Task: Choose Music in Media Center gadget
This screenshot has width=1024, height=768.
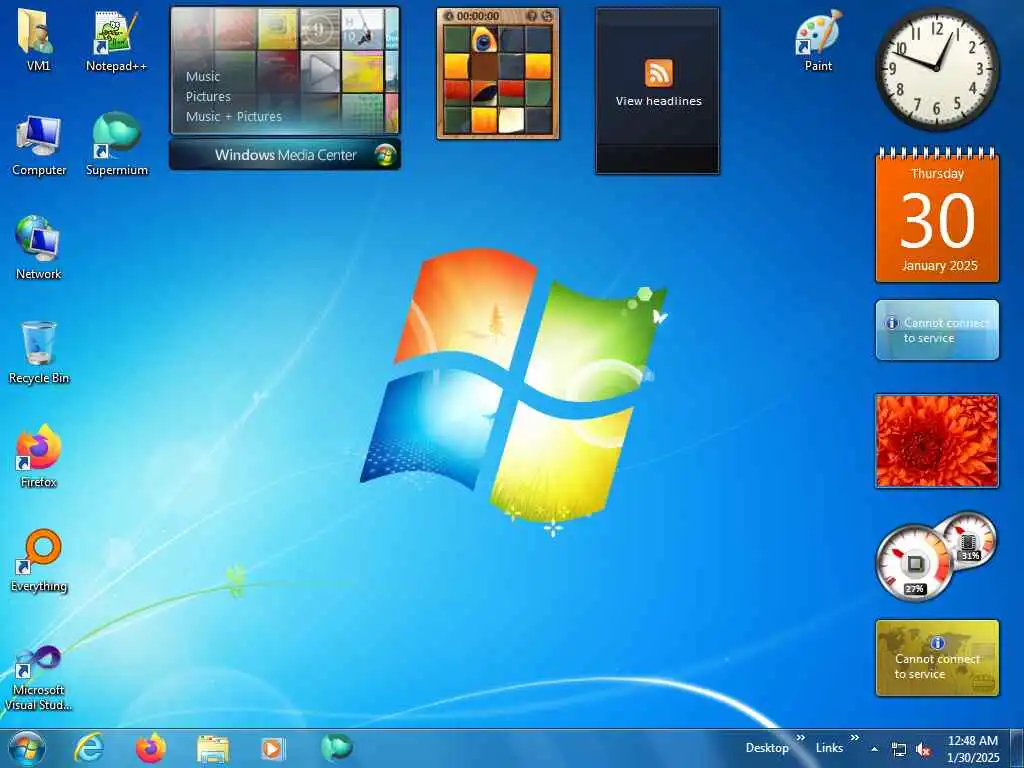Action: [203, 76]
